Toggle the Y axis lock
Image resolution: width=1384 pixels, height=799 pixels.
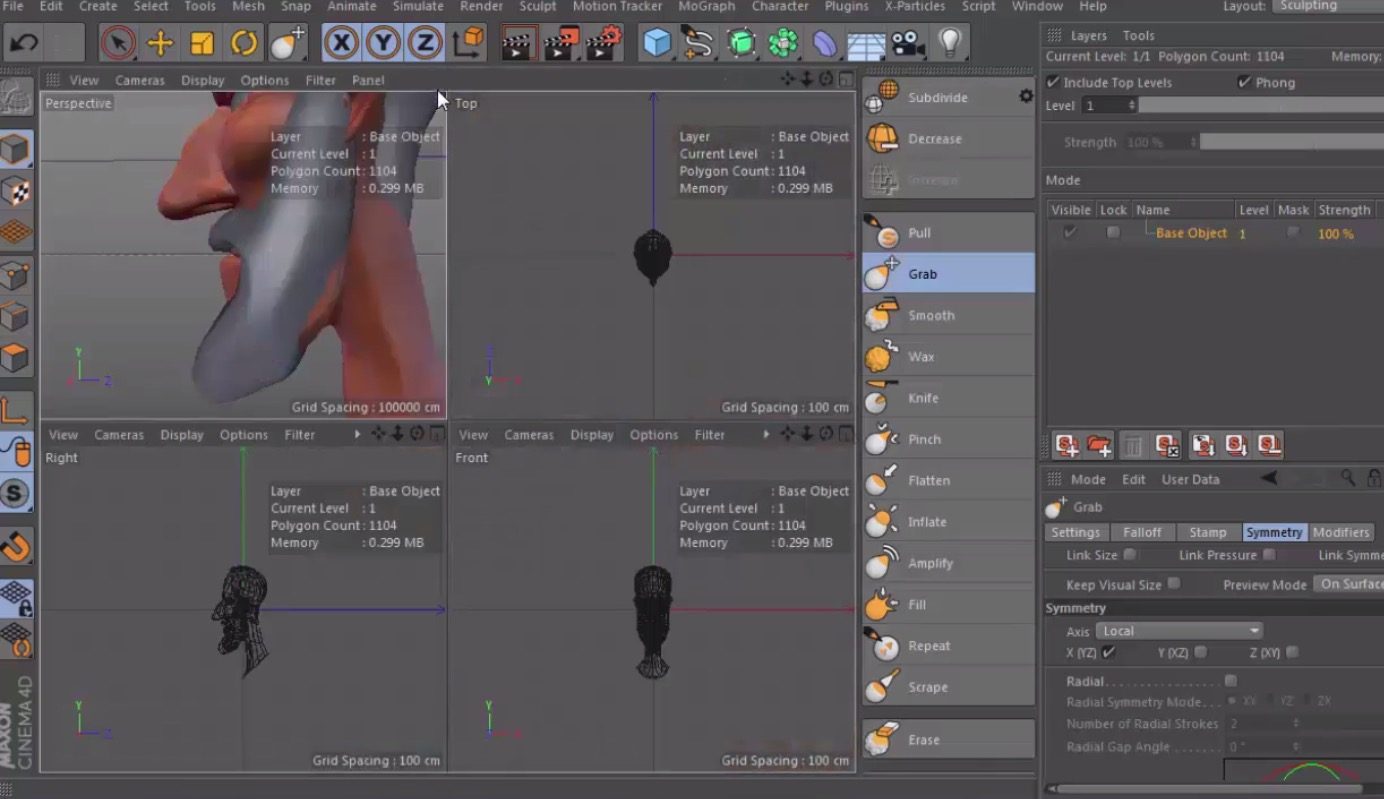pyautogui.click(x=384, y=43)
